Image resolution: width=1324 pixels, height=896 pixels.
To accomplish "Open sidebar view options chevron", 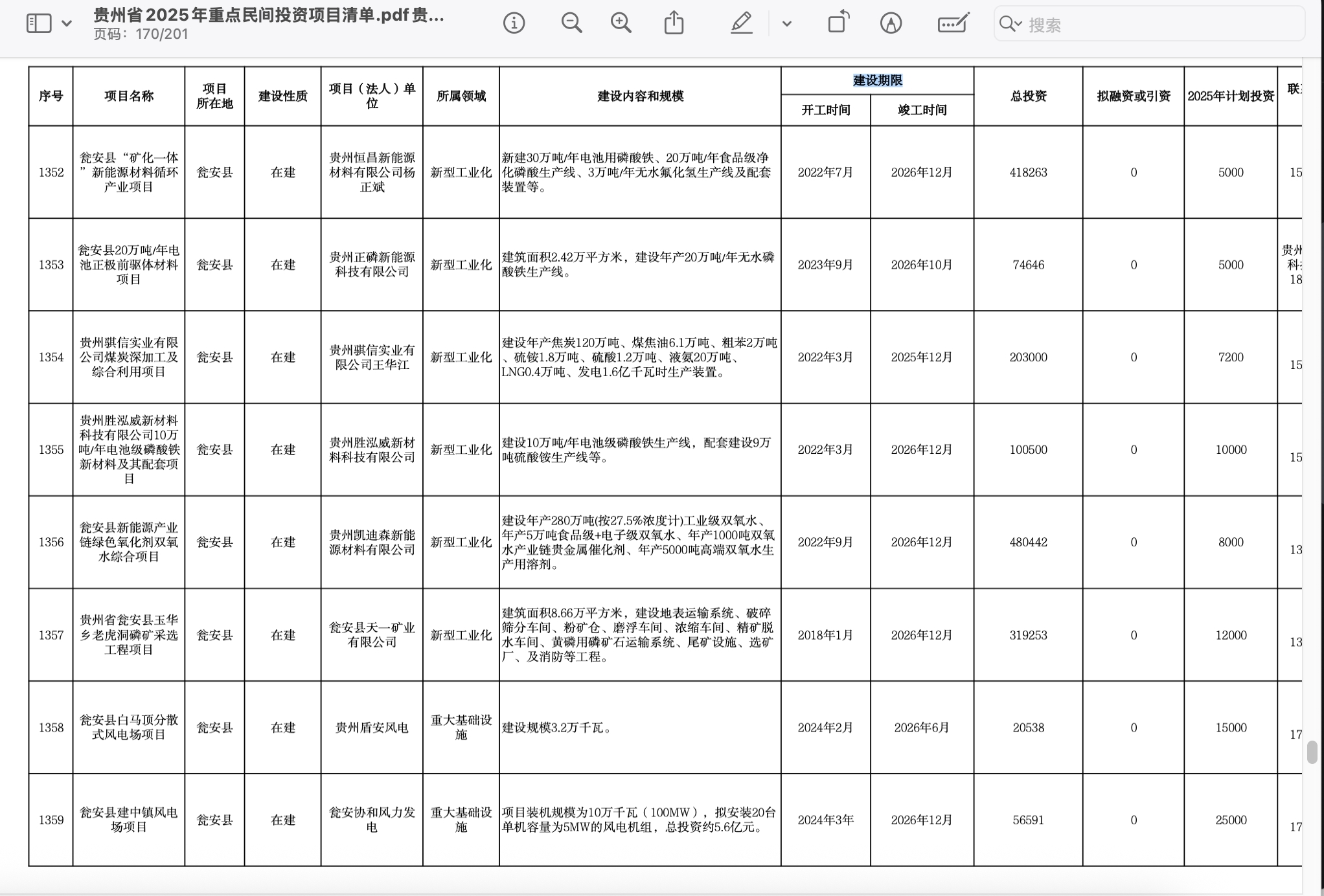I will pyautogui.click(x=66, y=24).
